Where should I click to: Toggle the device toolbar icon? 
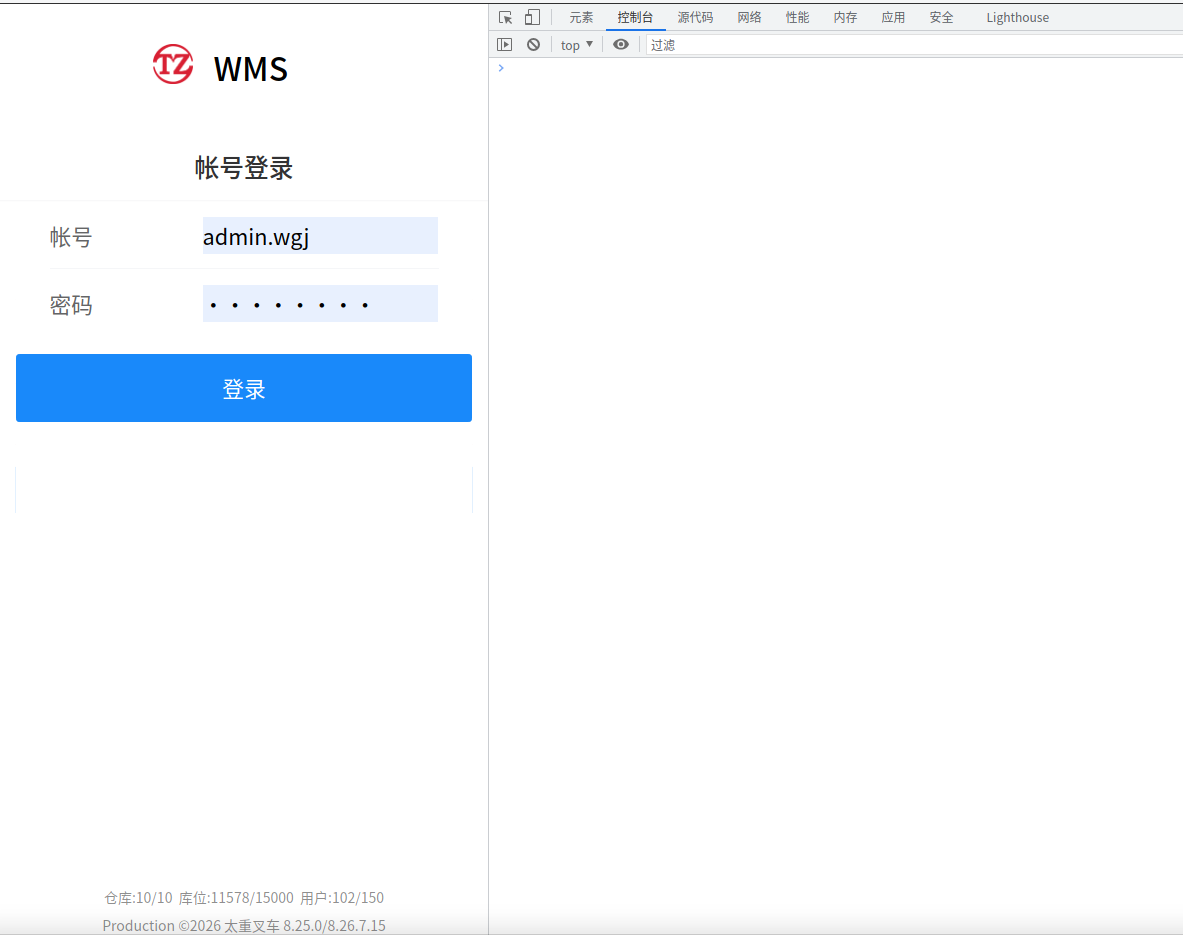[533, 17]
